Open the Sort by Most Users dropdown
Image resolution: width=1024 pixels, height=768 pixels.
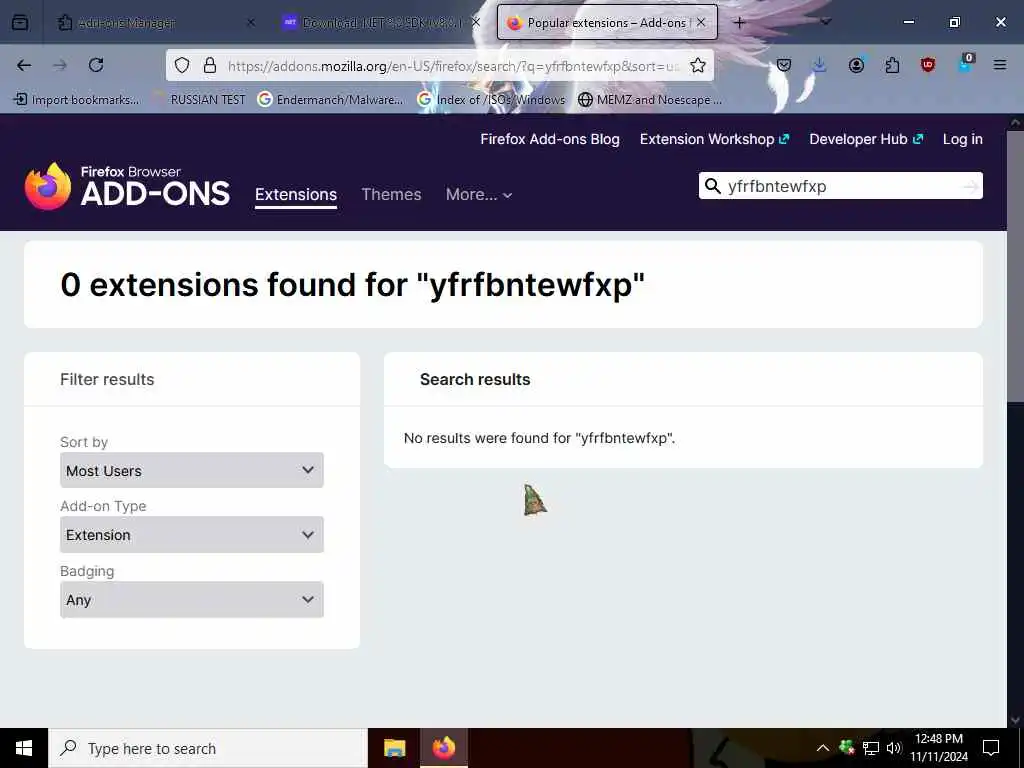192,470
